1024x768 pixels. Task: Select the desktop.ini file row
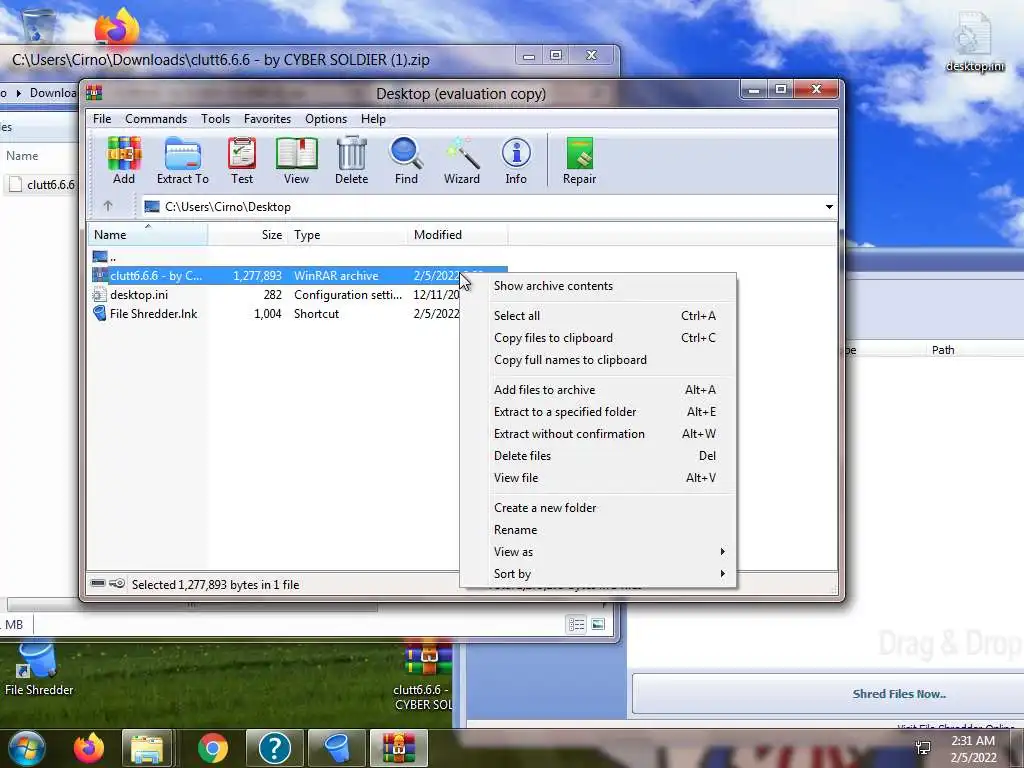click(x=275, y=295)
